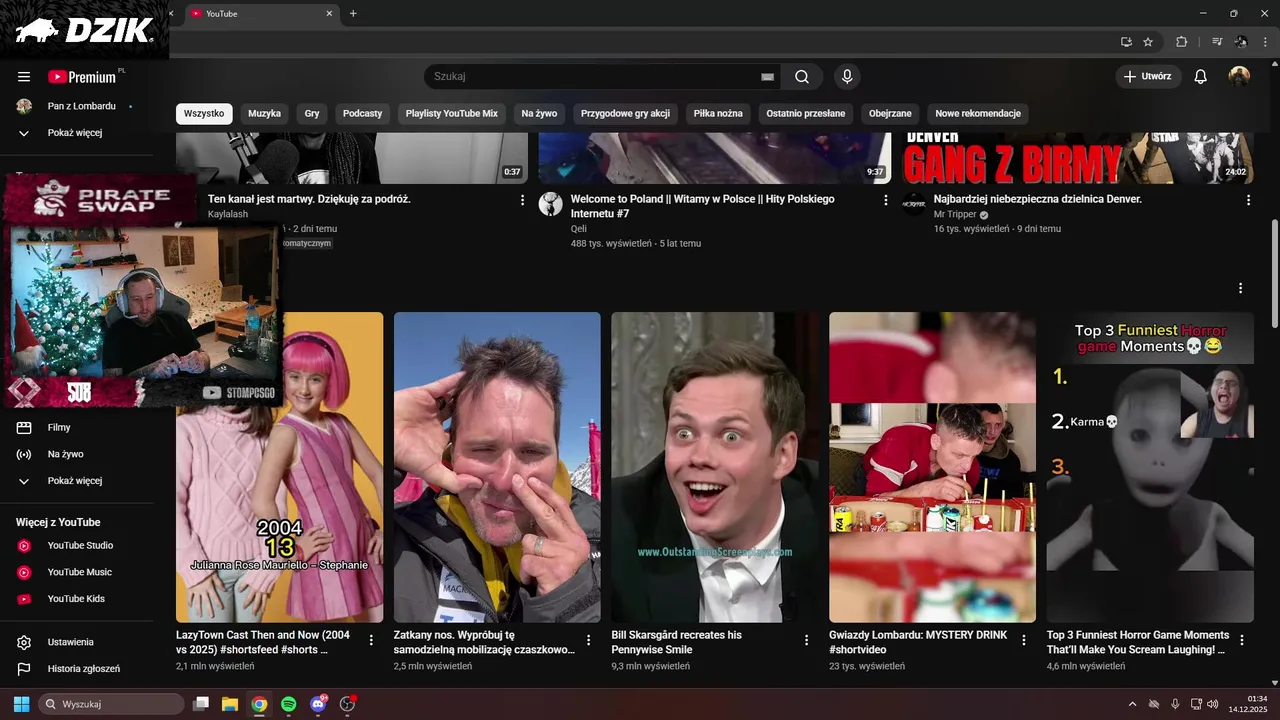1280x720 pixels.
Task: Open Spotify from the taskbar
Action: 288,704
